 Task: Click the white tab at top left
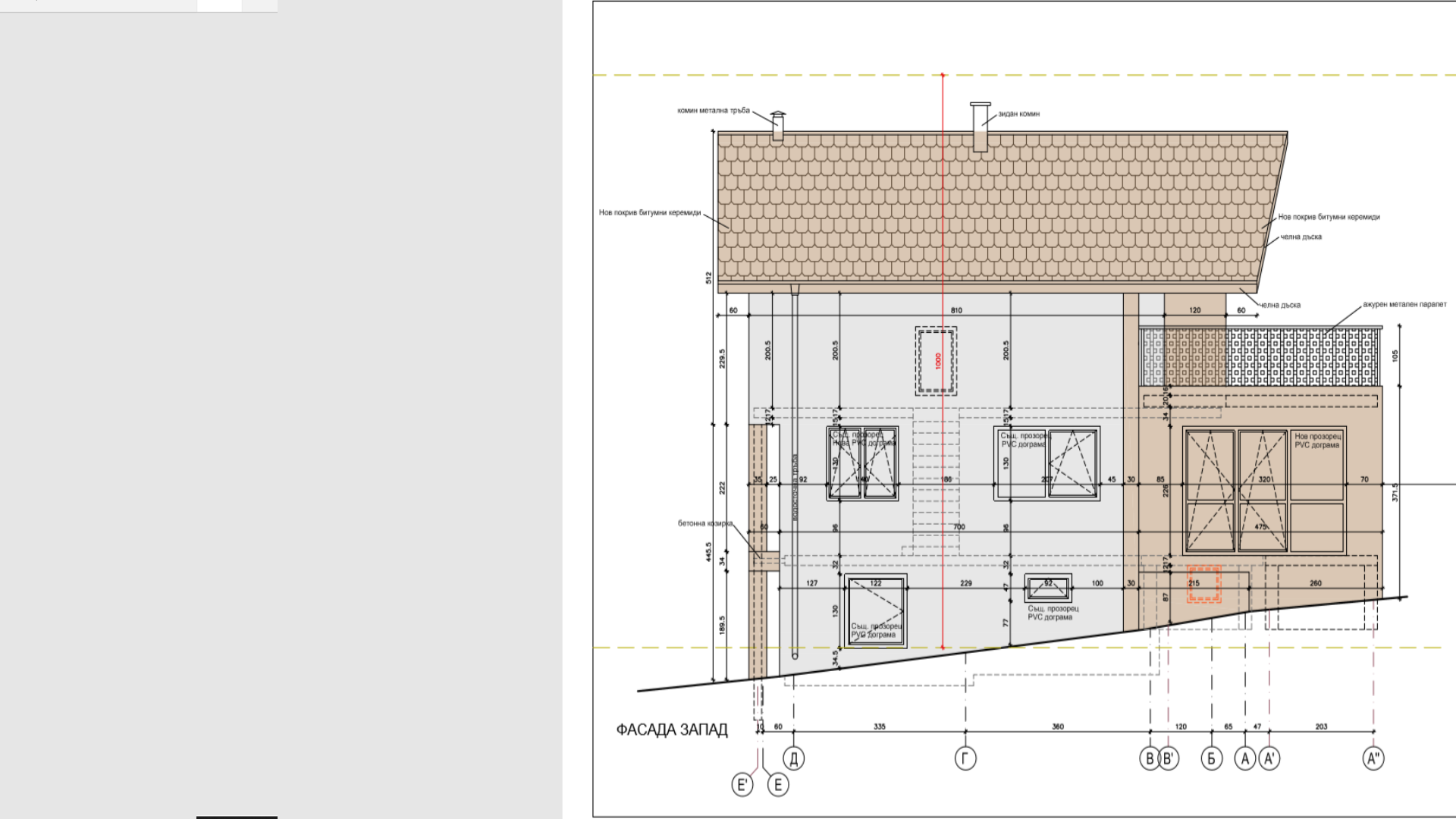pyautogui.click(x=219, y=5)
